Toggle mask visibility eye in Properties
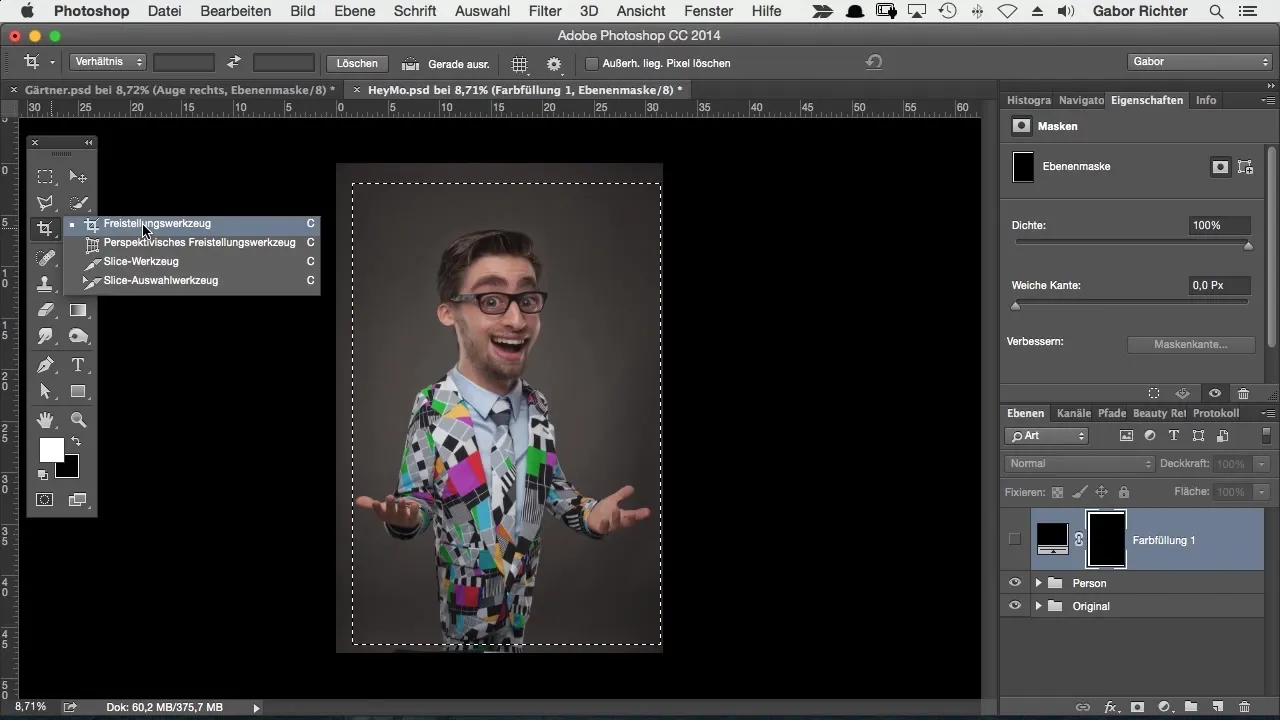This screenshot has height=720, width=1280. tap(1214, 394)
